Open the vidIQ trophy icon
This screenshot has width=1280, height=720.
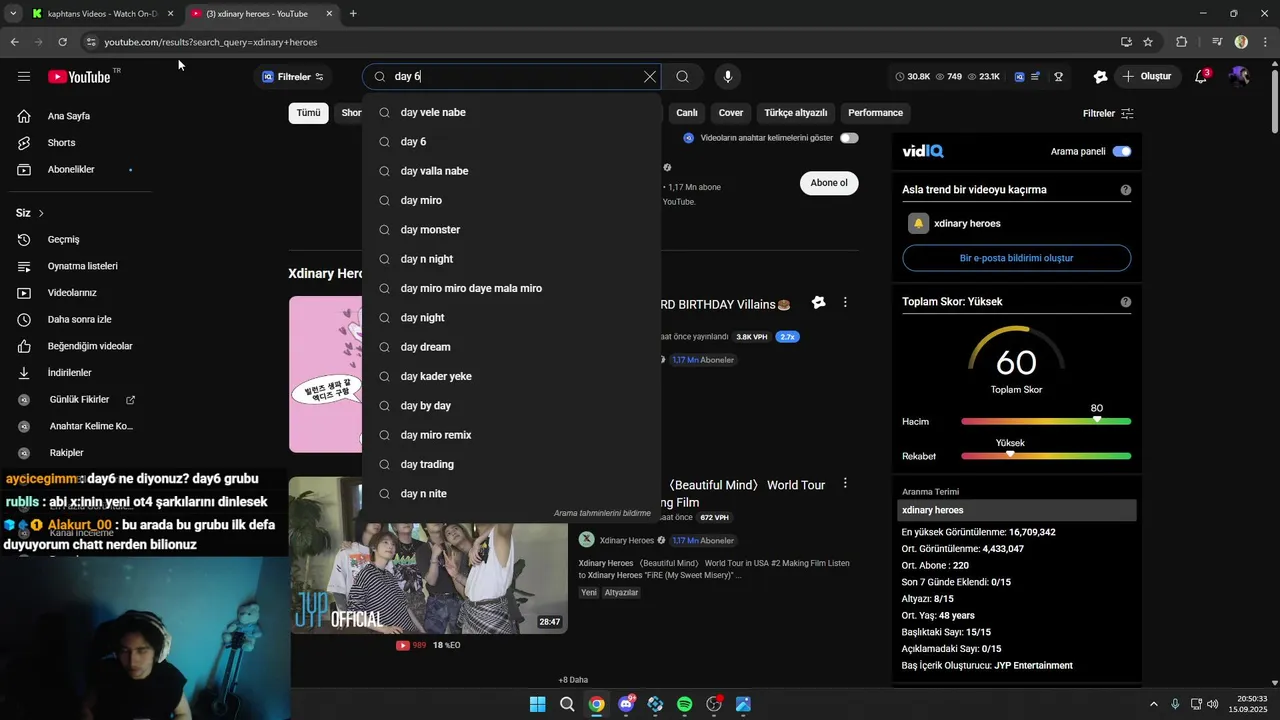click(x=1058, y=77)
